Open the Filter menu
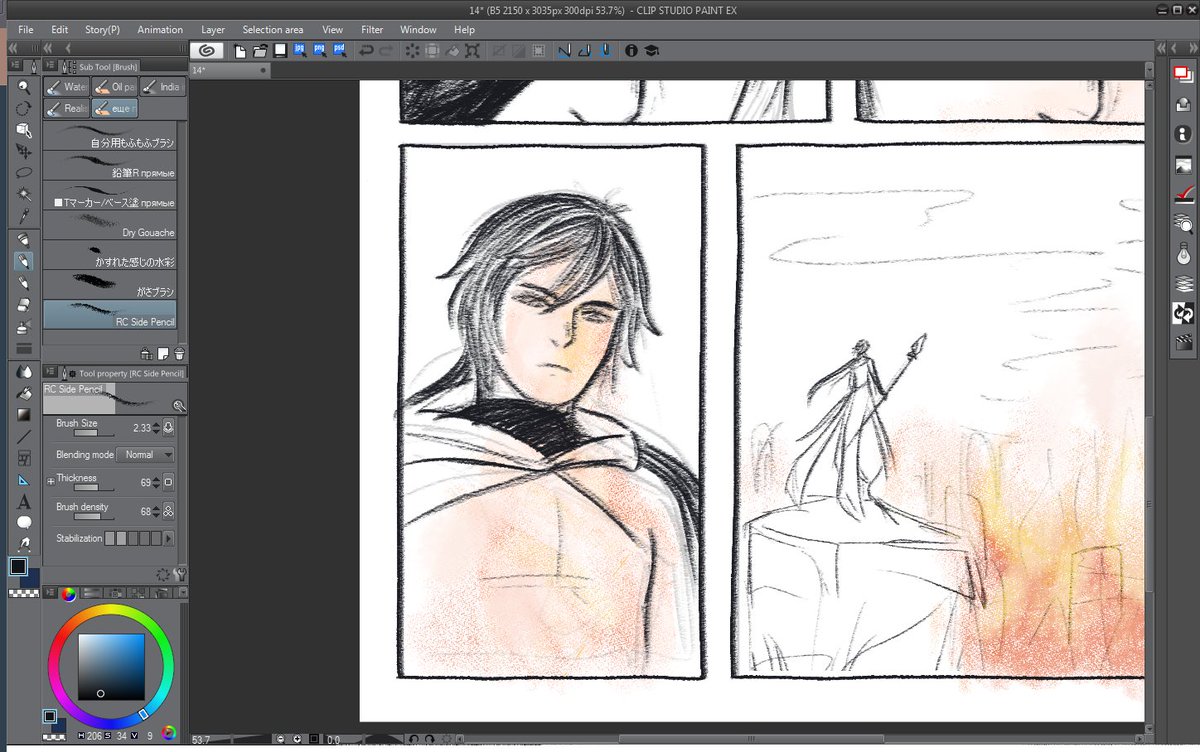Screen dimensions: 1200x752 [372, 30]
